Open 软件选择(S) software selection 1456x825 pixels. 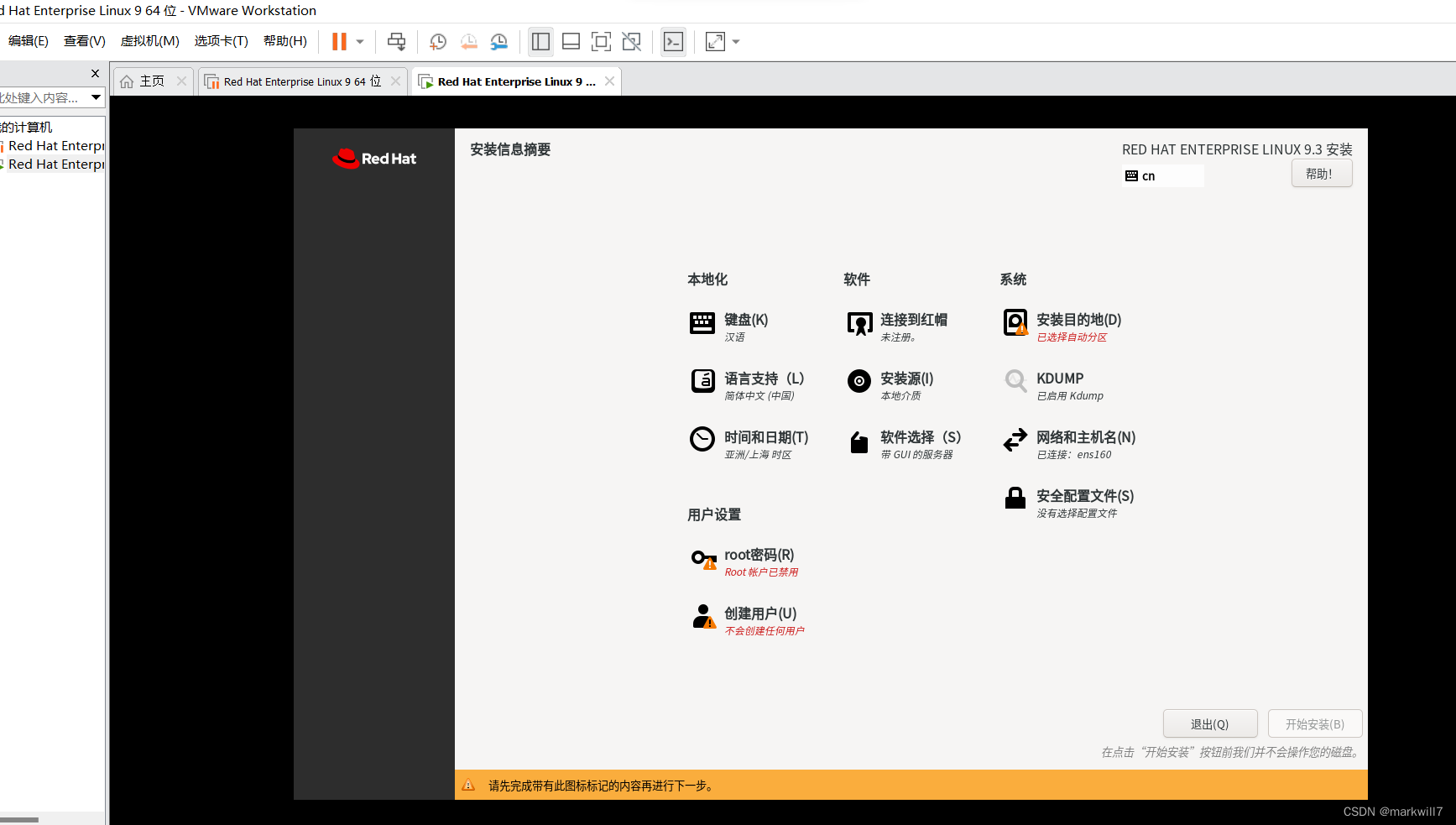tap(904, 444)
